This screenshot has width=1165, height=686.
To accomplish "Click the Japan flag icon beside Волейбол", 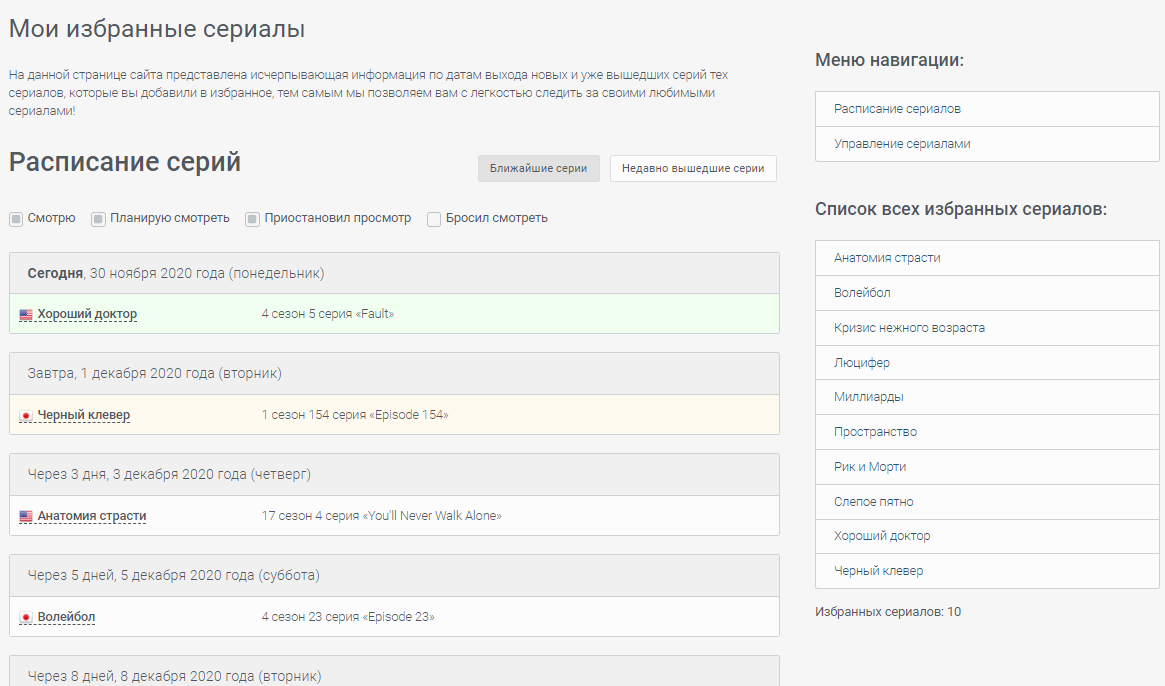I will point(26,618).
